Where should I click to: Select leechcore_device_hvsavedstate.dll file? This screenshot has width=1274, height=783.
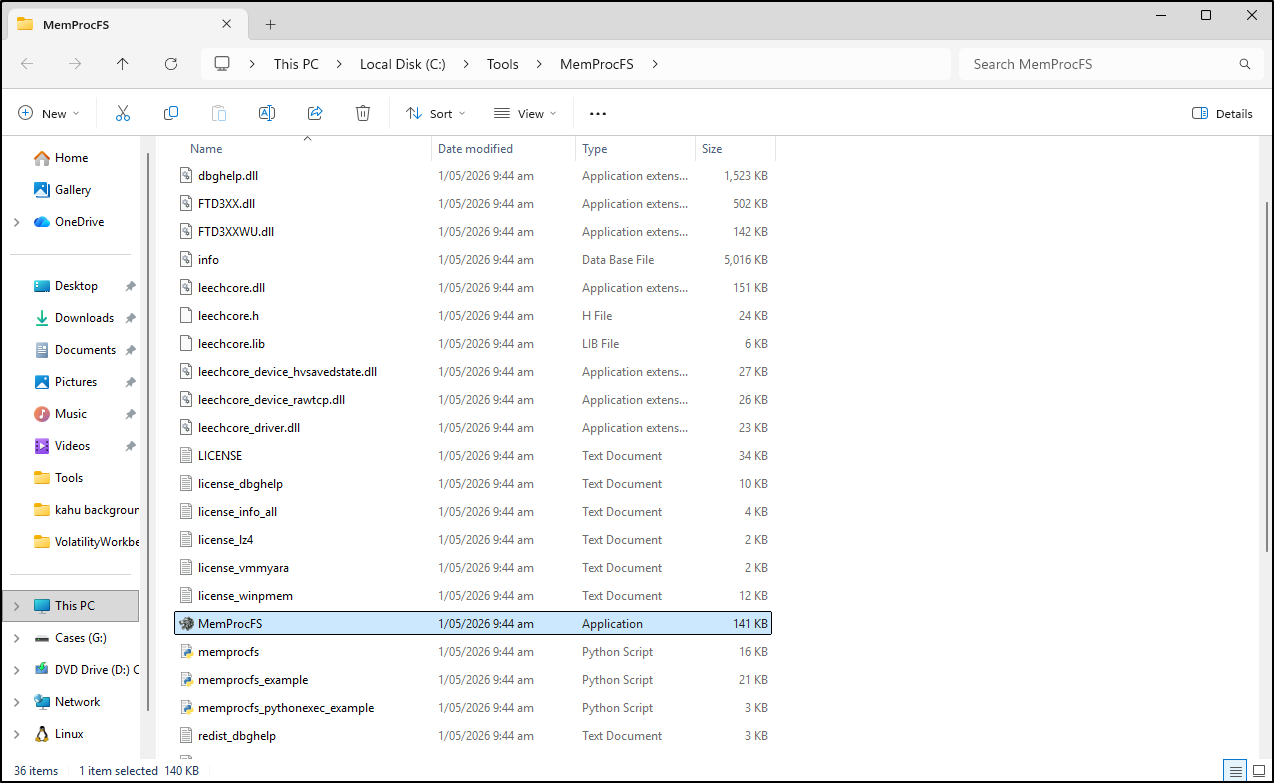pos(473,371)
